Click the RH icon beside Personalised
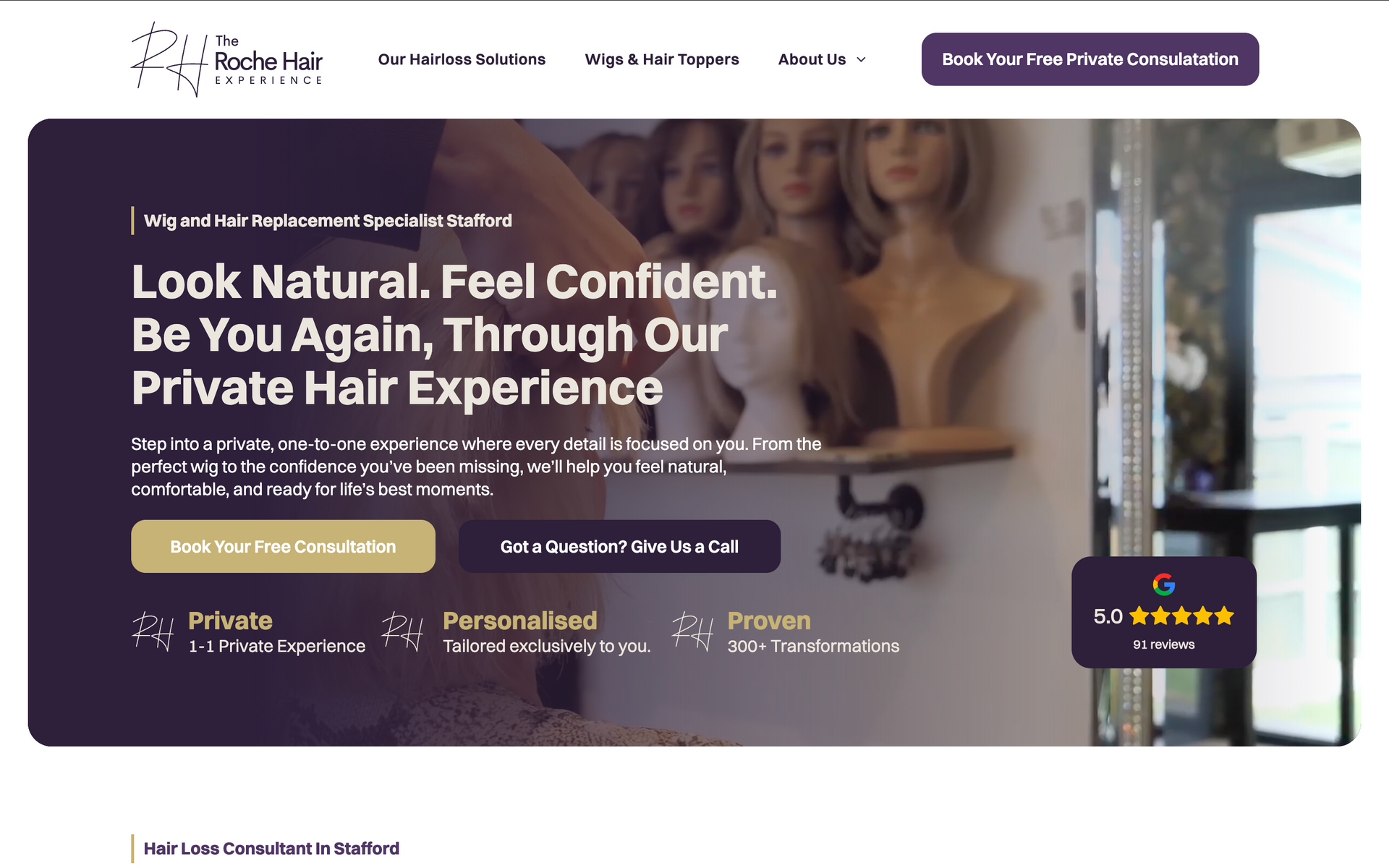 pyautogui.click(x=402, y=631)
